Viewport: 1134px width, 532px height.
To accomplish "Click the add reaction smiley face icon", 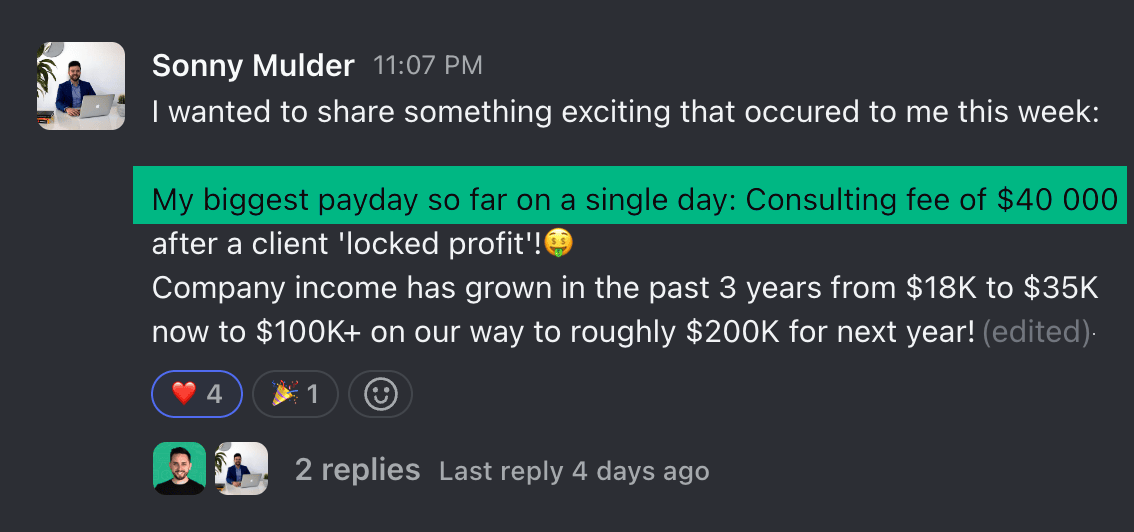I will 380,395.
